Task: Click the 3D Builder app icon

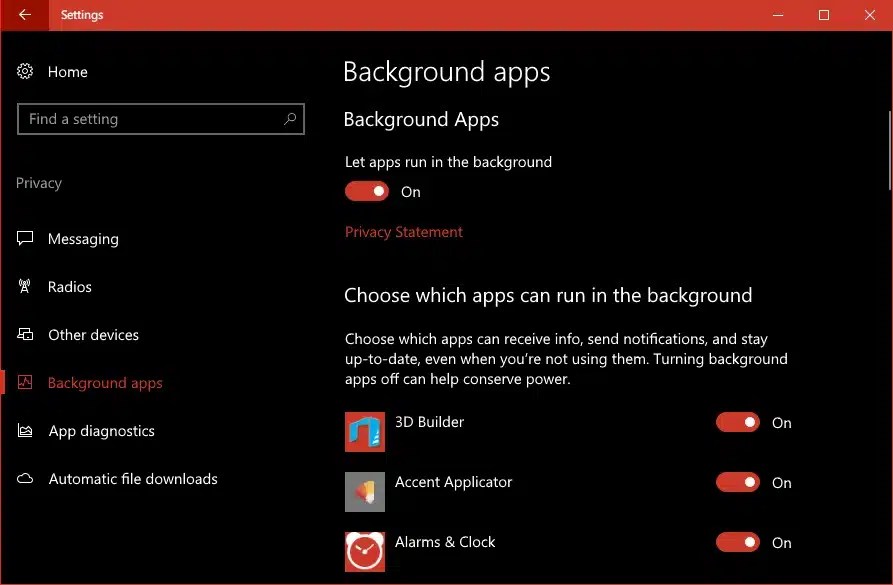Action: [364, 432]
